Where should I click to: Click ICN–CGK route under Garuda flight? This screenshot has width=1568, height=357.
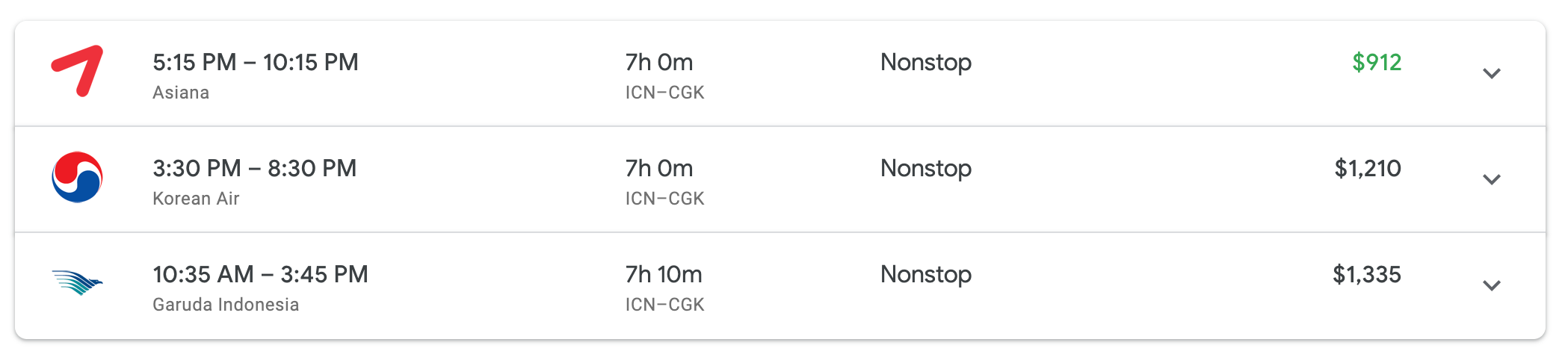[664, 305]
